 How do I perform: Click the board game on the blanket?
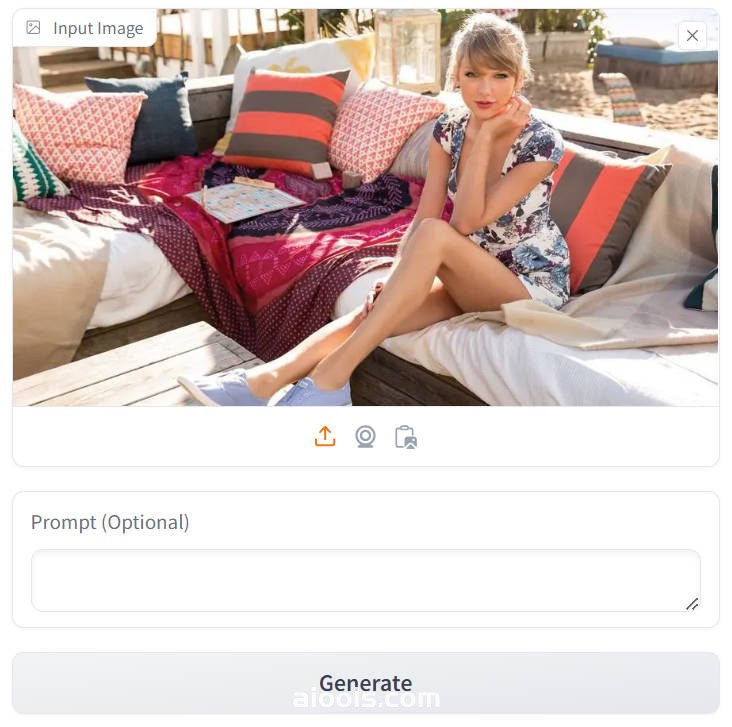click(x=245, y=200)
